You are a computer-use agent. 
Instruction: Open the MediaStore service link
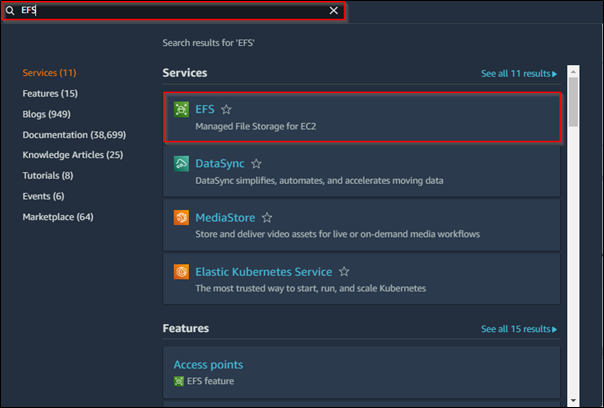point(225,218)
